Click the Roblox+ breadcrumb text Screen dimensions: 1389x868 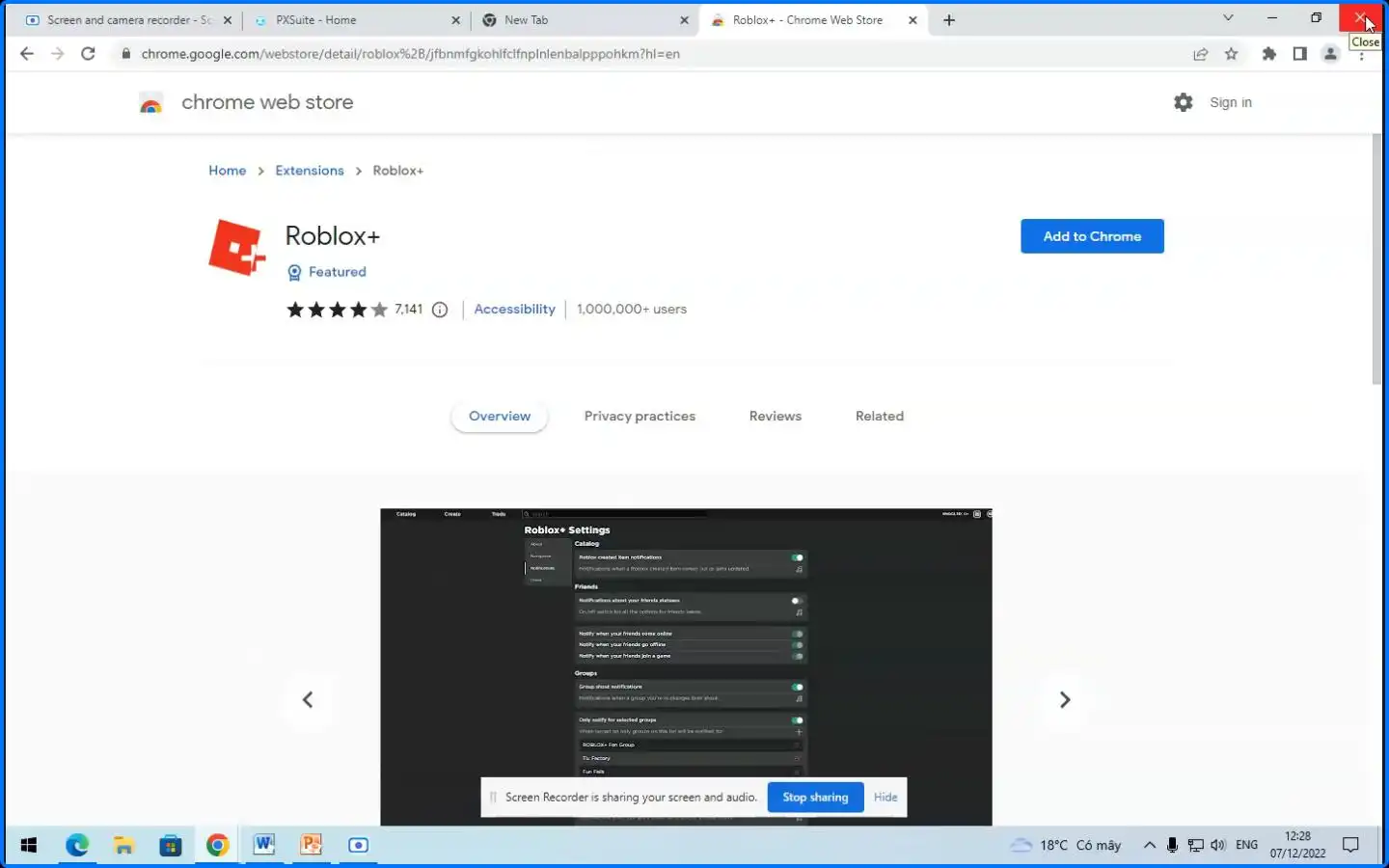tap(398, 171)
